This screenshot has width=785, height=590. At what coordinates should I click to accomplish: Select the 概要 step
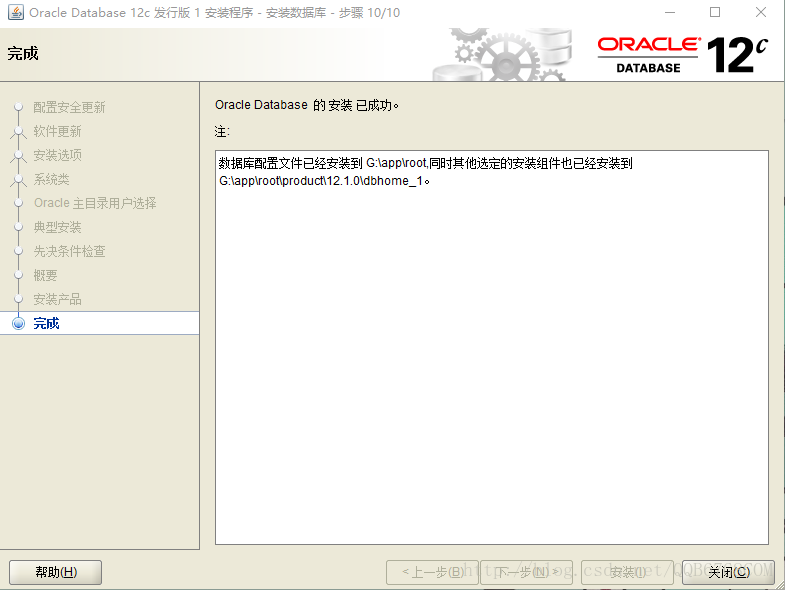coord(45,275)
